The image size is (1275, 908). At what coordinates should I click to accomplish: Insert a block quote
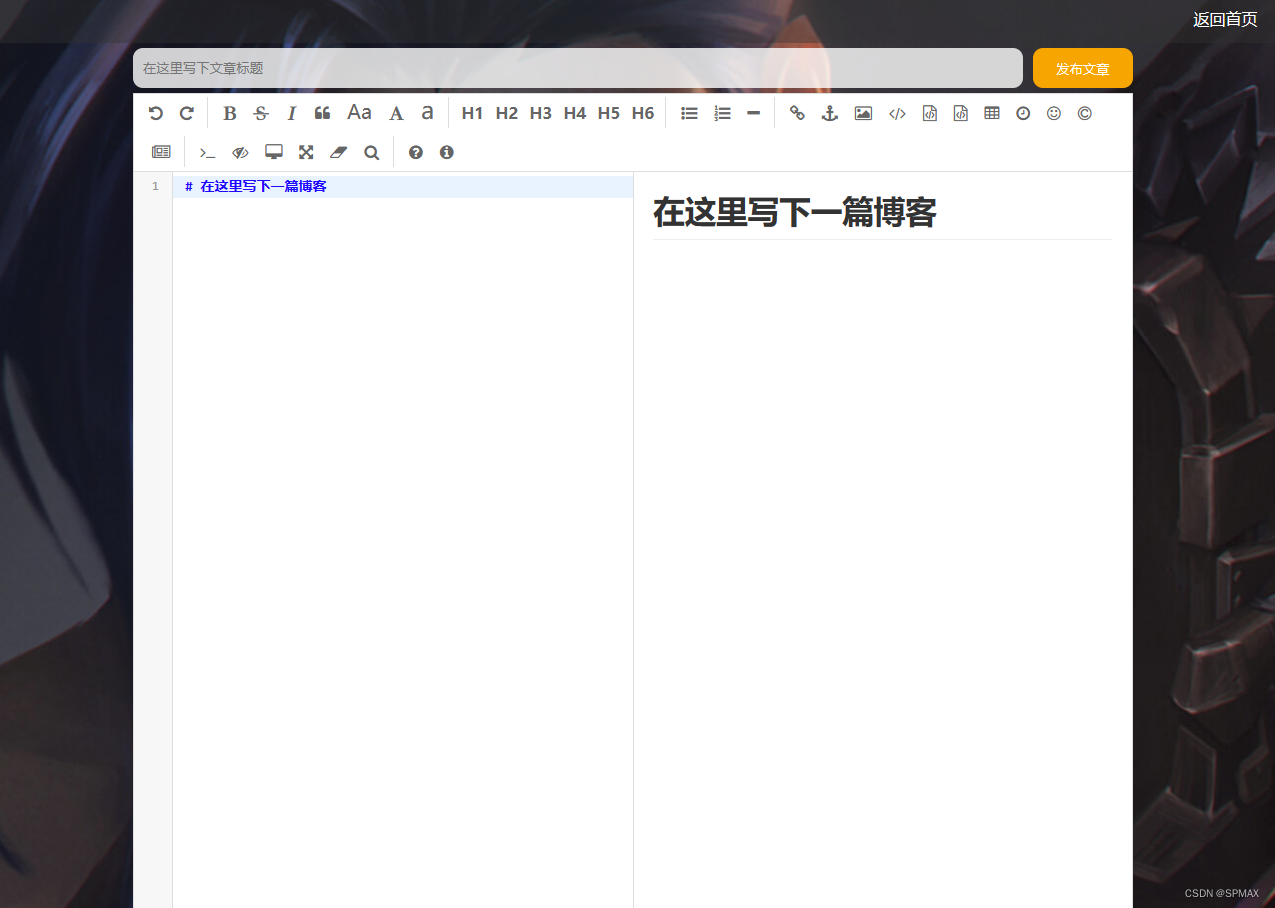[x=322, y=113]
